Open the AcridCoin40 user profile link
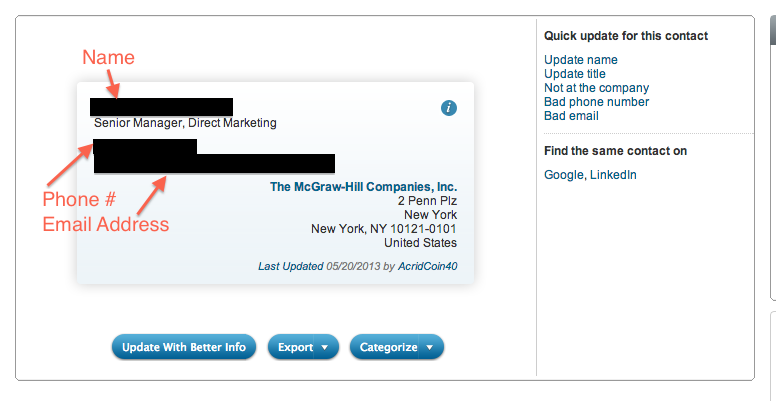 click(428, 266)
